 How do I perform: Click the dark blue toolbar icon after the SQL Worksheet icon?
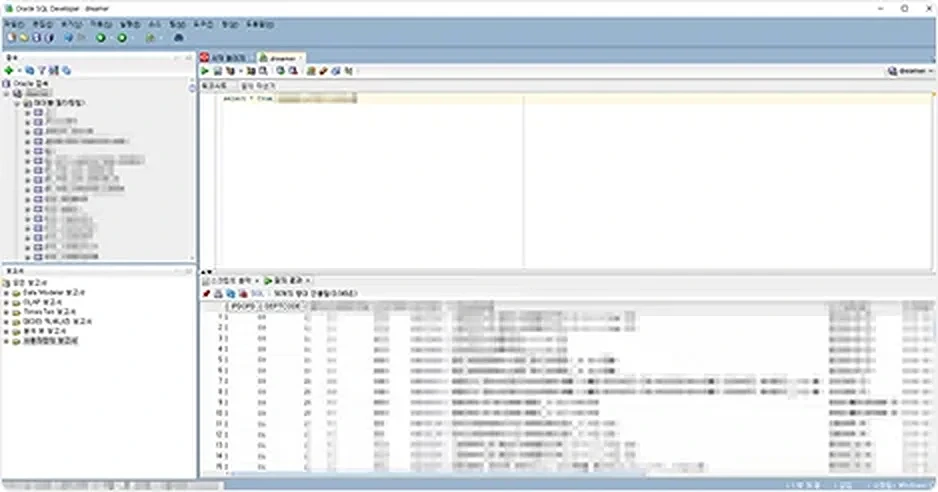pos(178,38)
